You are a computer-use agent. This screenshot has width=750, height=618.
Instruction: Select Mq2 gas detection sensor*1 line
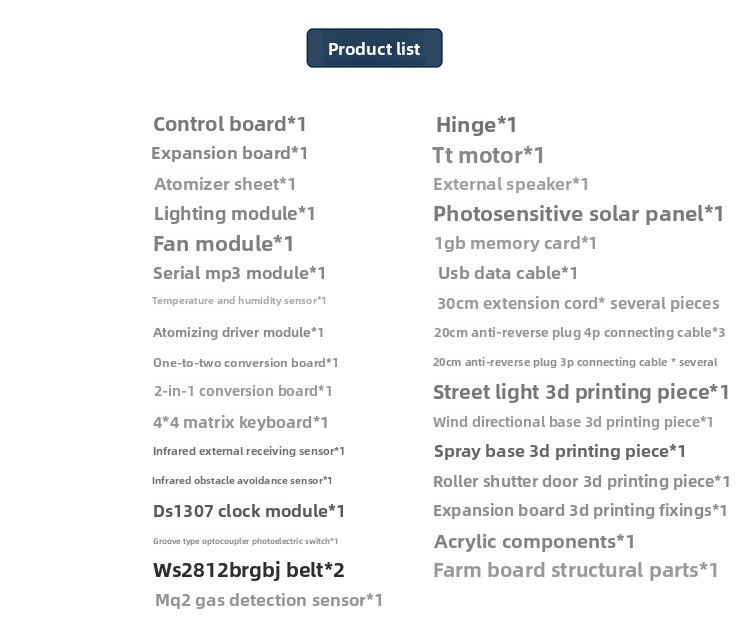(269, 600)
